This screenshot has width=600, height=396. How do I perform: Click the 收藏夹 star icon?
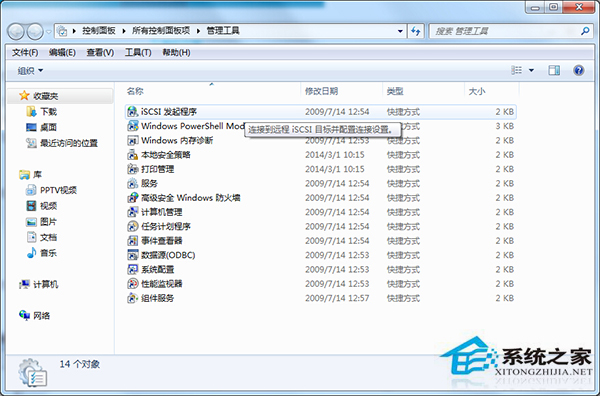click(x=24, y=96)
